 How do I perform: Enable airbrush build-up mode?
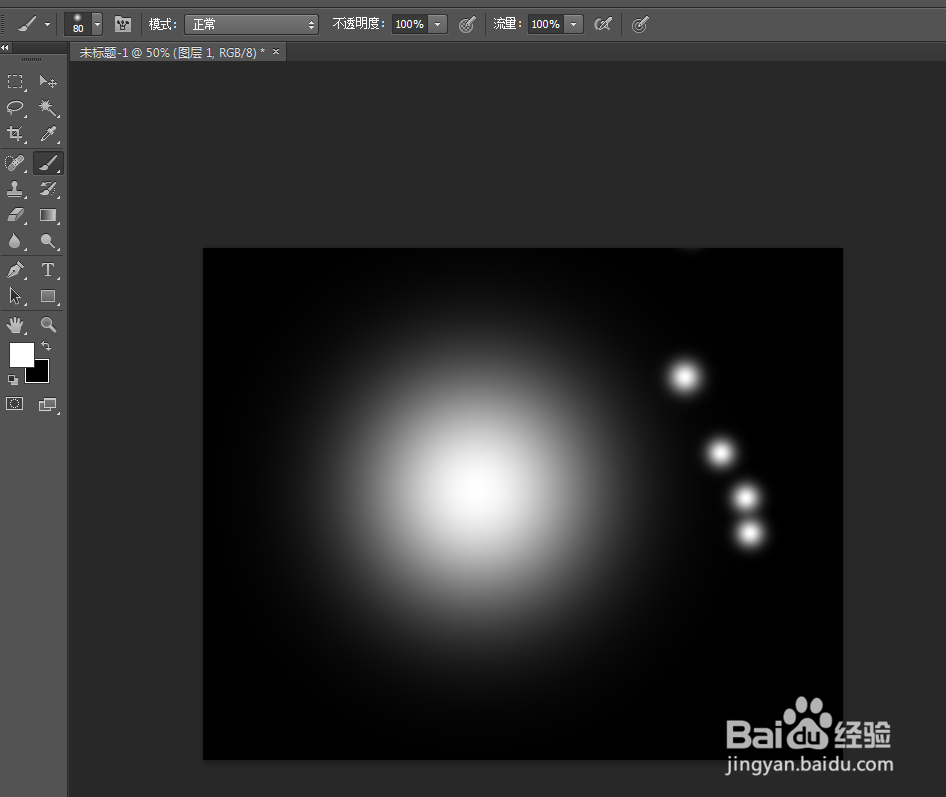(603, 24)
